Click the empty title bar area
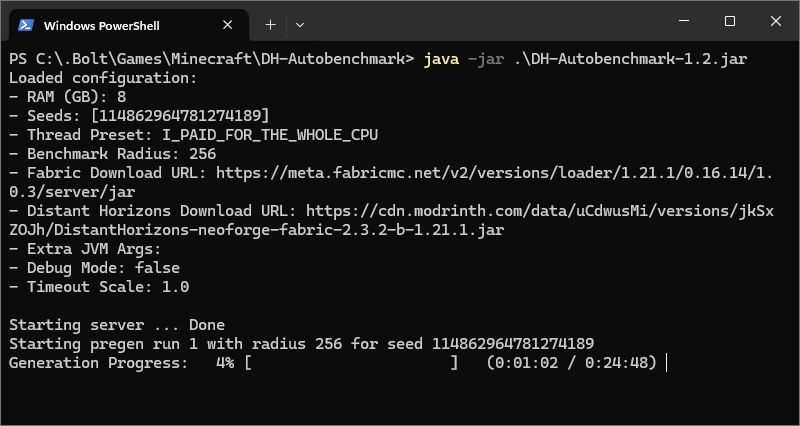The image size is (800, 426). click(480, 22)
